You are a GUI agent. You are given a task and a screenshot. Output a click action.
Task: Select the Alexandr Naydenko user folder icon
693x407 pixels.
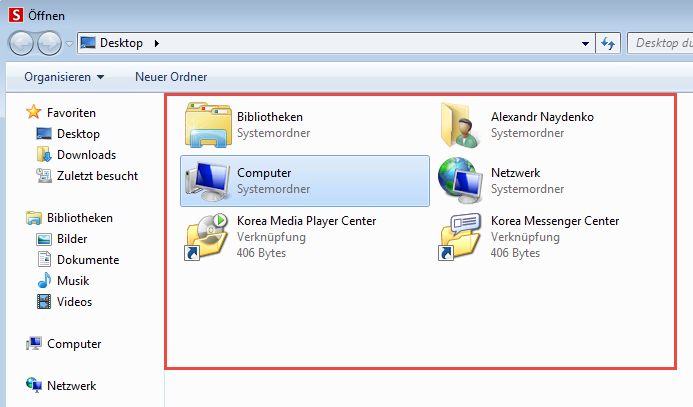(x=460, y=125)
